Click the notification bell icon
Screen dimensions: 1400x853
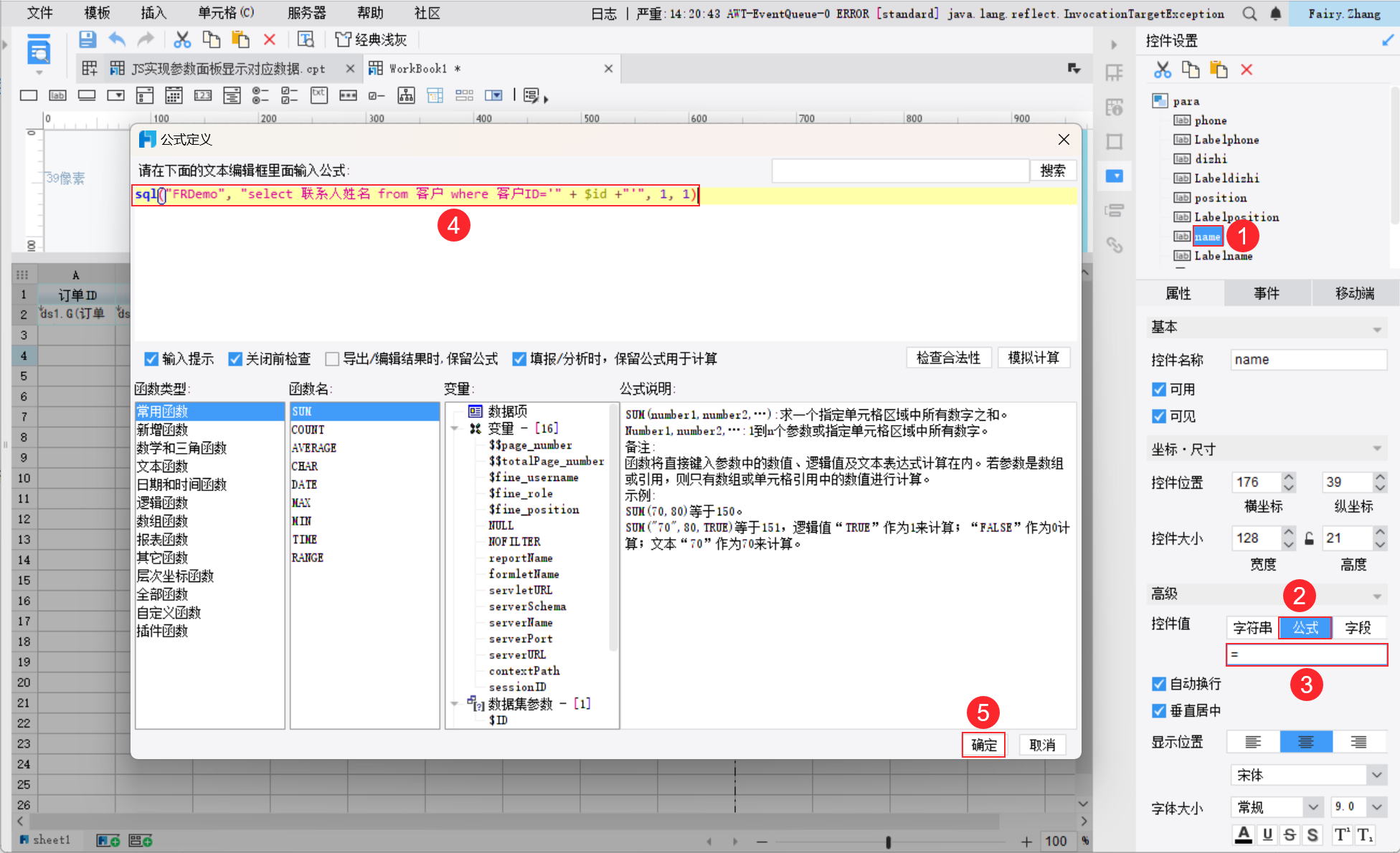pos(1276,14)
